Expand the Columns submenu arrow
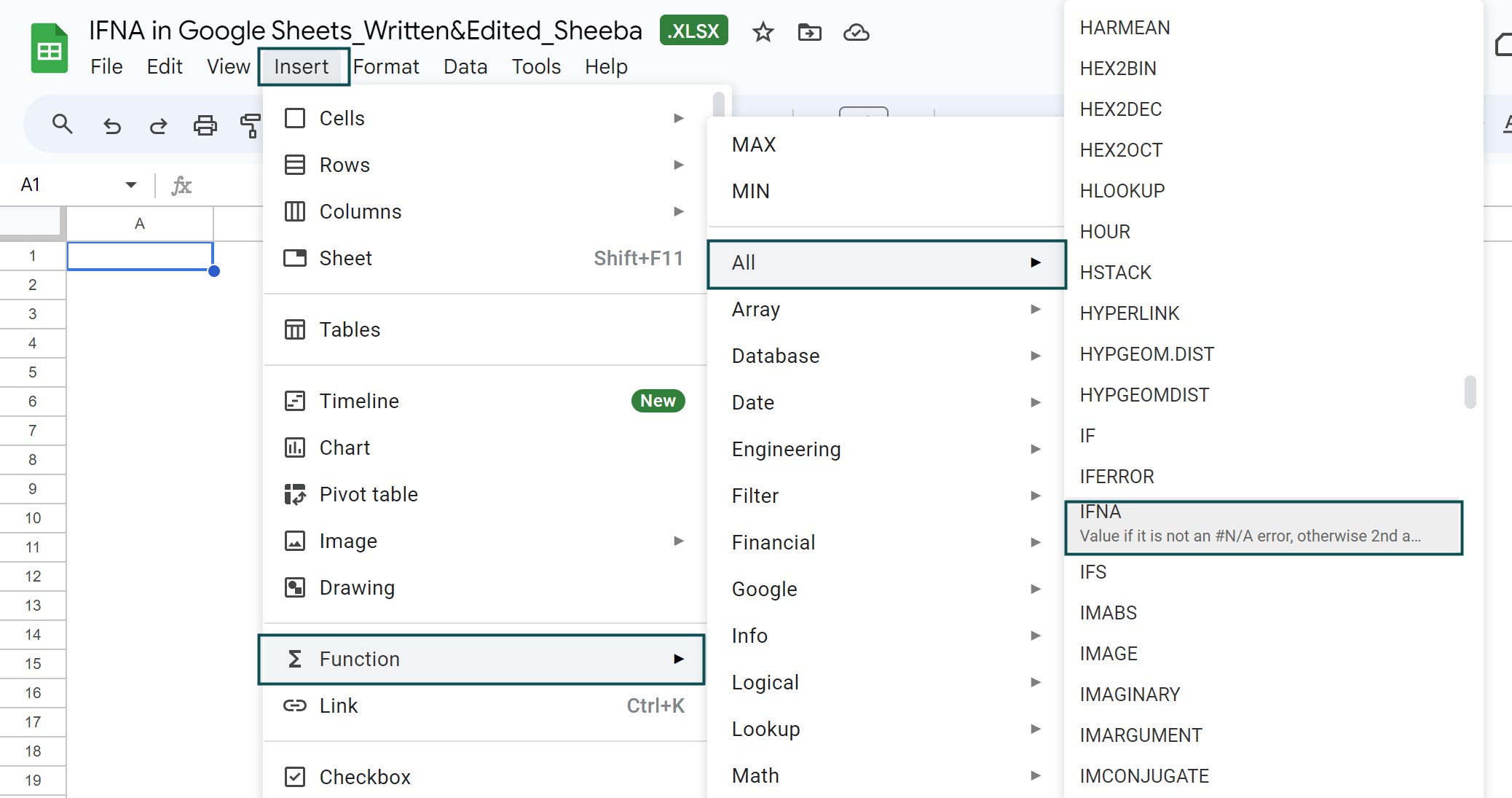The image size is (1512, 798). tap(679, 211)
